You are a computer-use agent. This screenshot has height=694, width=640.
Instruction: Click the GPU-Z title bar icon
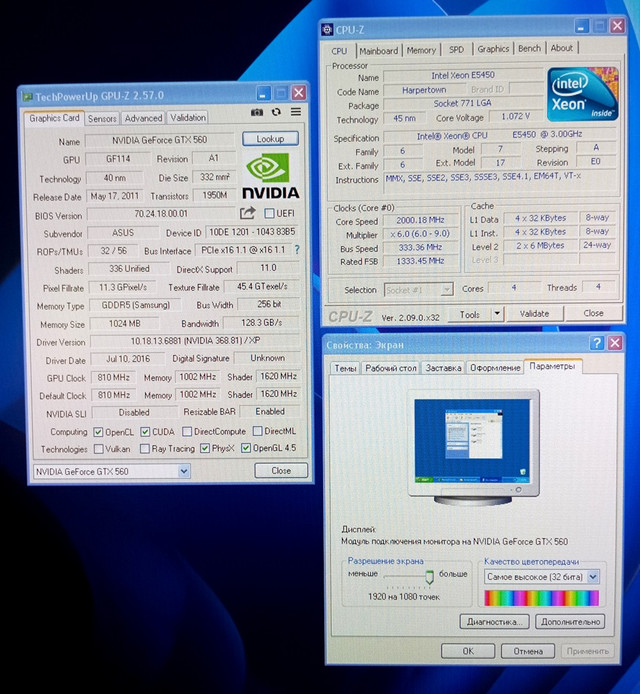[27, 96]
